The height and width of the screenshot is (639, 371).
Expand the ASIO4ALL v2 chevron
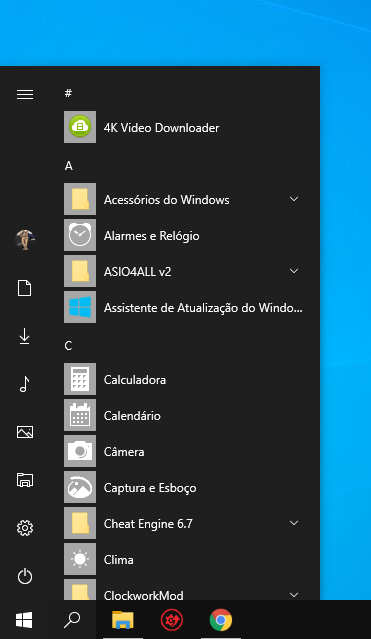[x=294, y=271]
